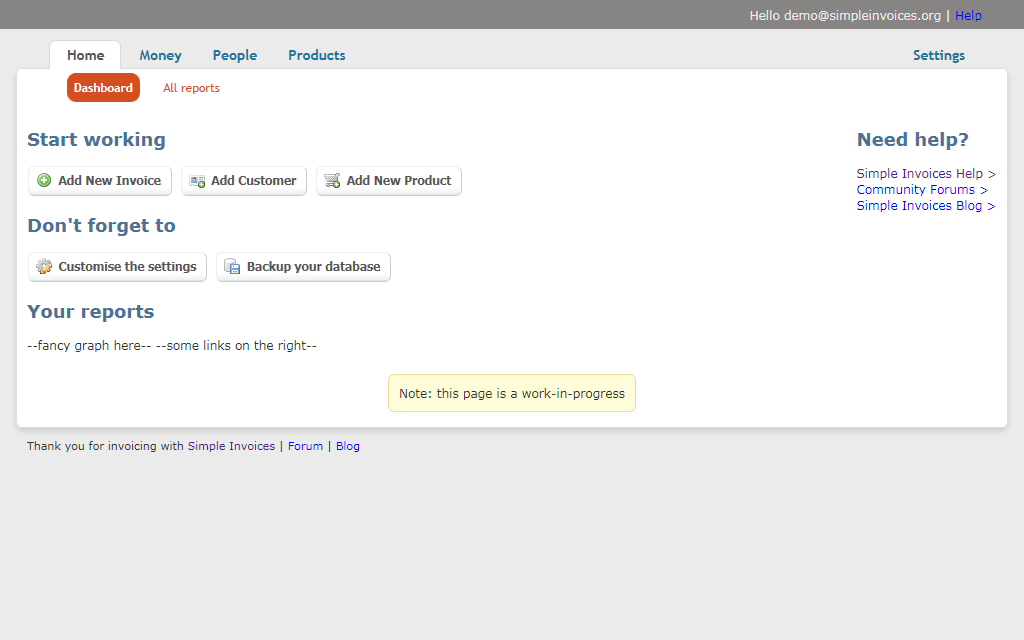The width and height of the screenshot is (1024, 640).
Task: Click the database icon on Backup your database
Action: coord(232,267)
